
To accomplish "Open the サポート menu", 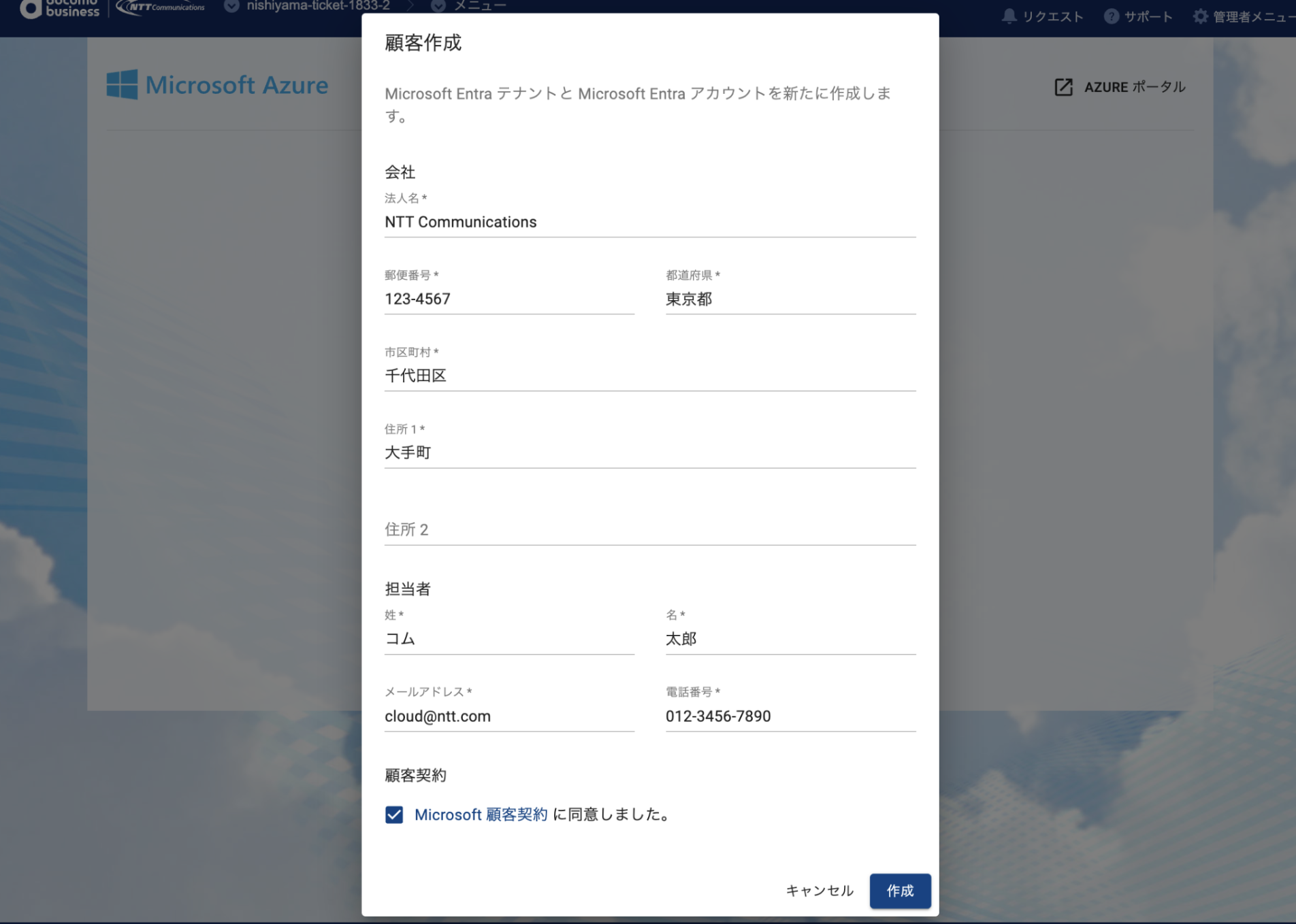I will tap(1138, 16).
